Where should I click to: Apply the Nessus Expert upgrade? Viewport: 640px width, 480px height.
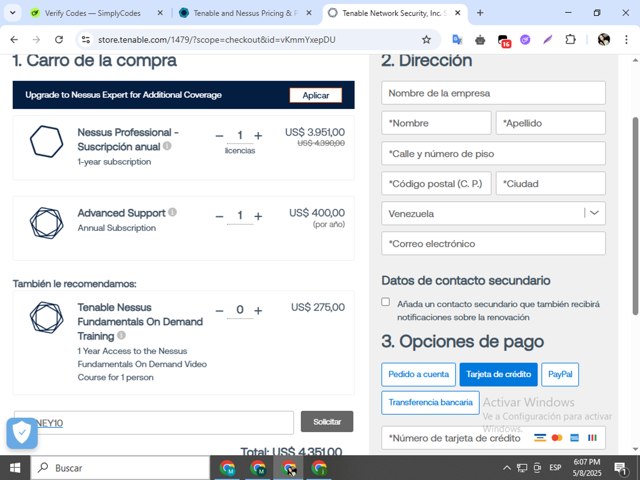316,95
